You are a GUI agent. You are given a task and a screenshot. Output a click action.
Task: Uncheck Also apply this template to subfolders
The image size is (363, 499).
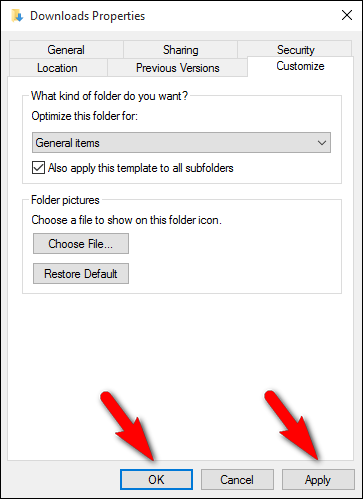coord(38,168)
